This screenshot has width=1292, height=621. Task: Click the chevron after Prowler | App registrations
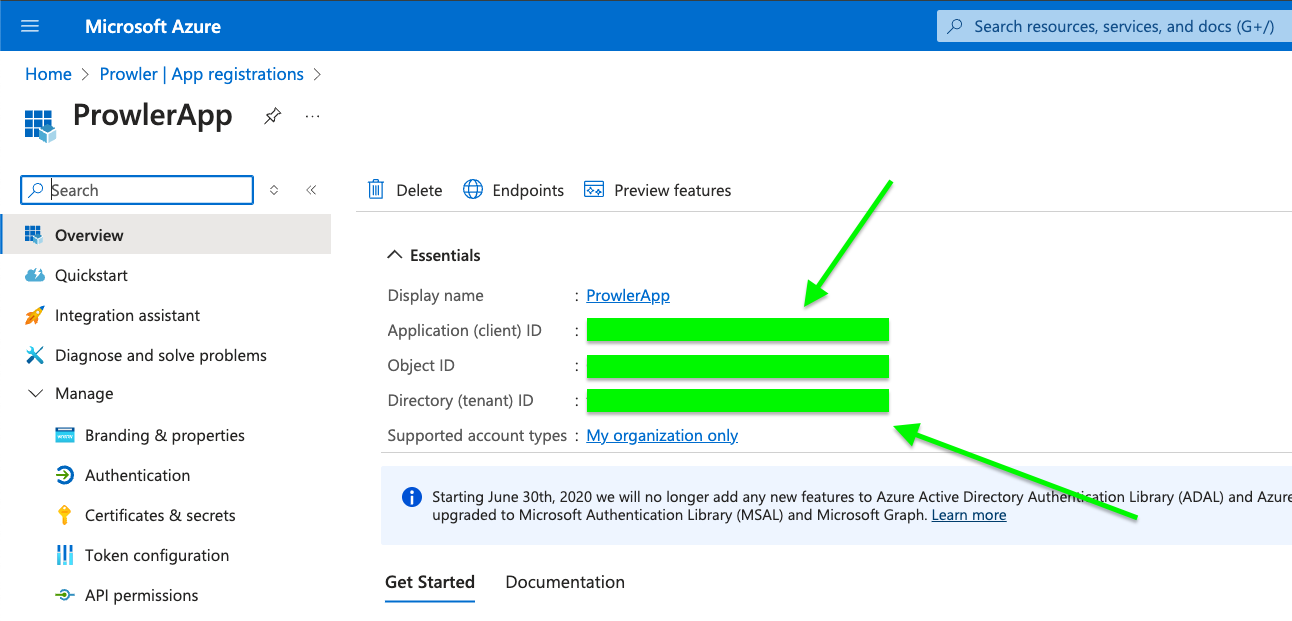click(318, 74)
